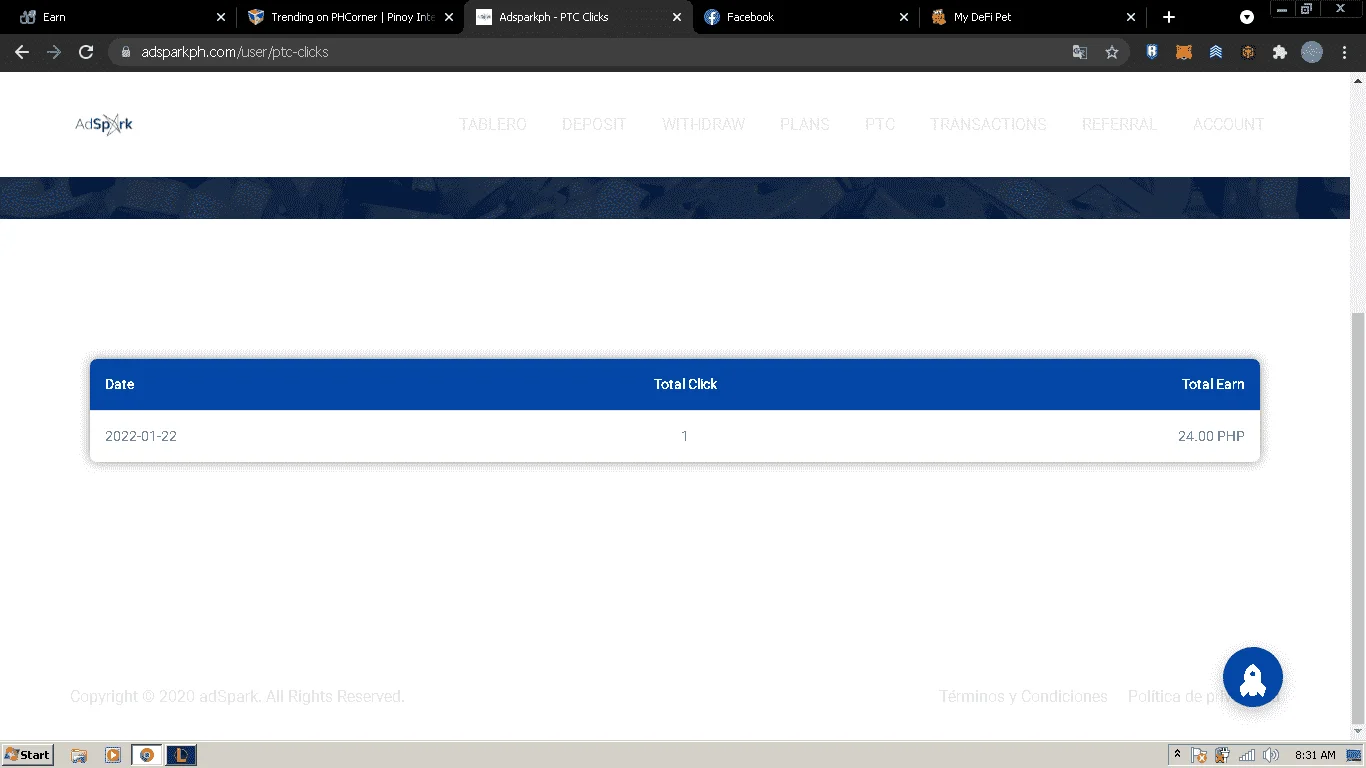Click the 24.00 PHP earnings cell
The height and width of the screenshot is (768, 1366).
pyautogui.click(x=1211, y=436)
